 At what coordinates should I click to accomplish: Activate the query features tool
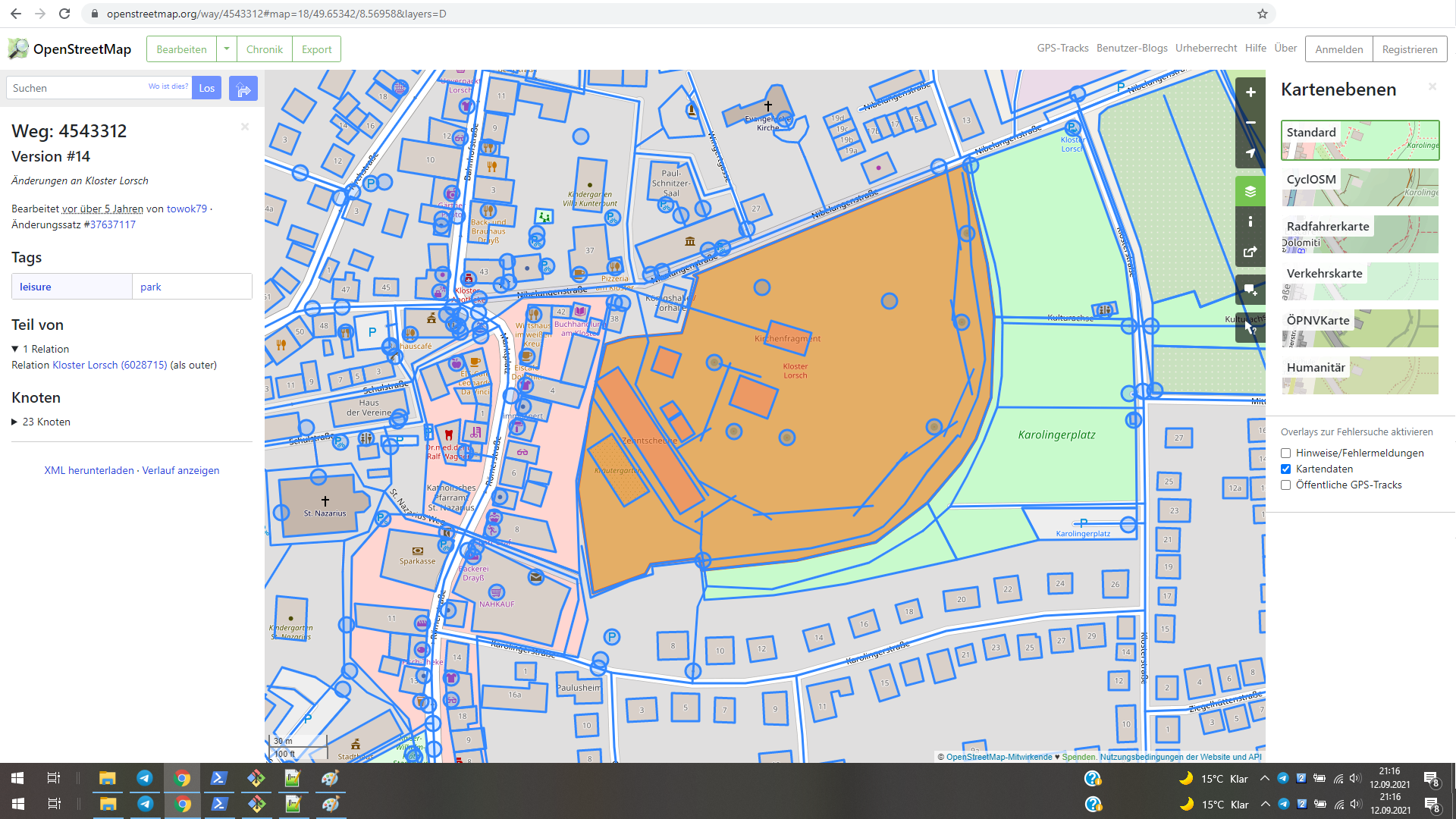(1250, 328)
